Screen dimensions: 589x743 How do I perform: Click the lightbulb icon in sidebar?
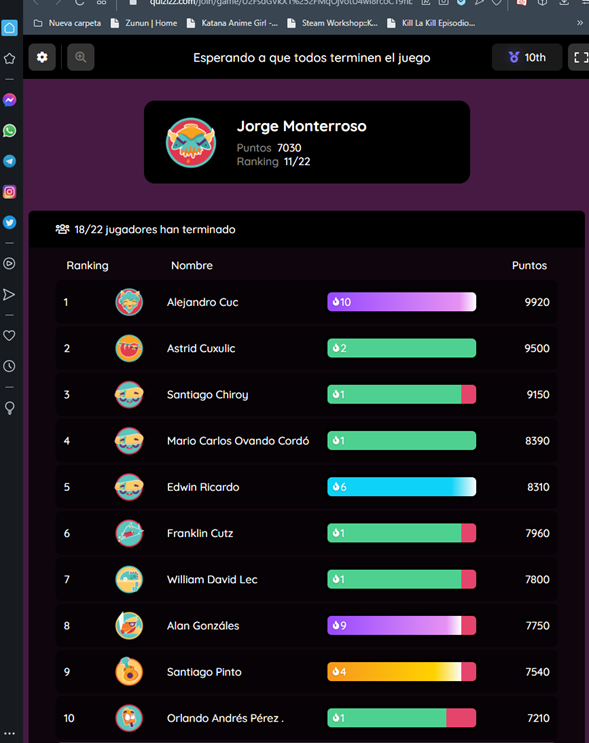(x=9, y=408)
